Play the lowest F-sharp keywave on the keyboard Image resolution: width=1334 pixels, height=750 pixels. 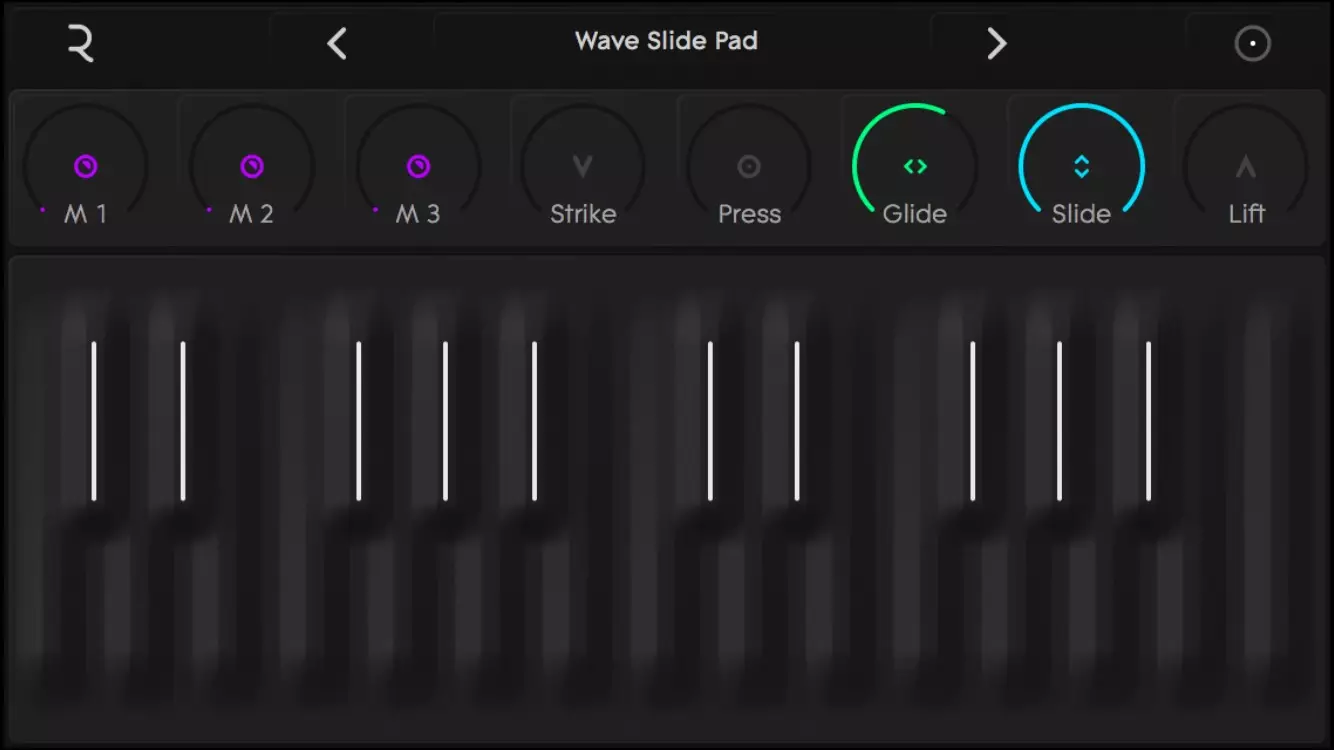pos(358,420)
